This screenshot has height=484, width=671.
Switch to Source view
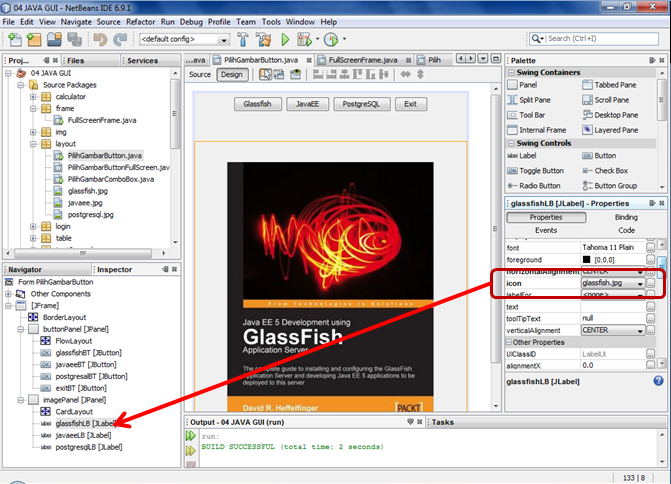(200, 74)
